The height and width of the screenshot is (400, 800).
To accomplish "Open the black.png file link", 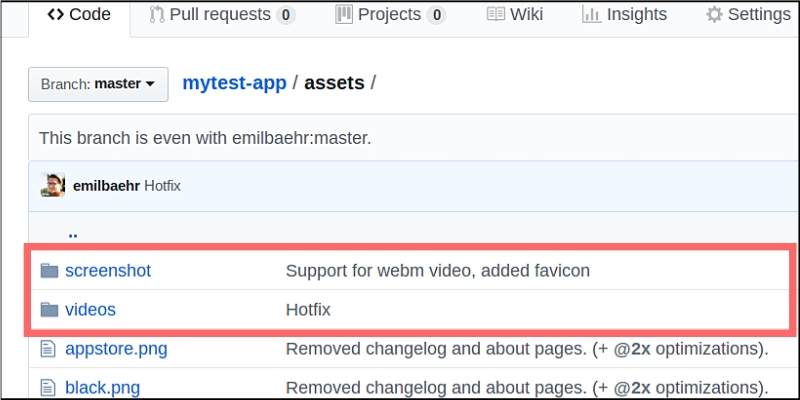I will point(102,387).
